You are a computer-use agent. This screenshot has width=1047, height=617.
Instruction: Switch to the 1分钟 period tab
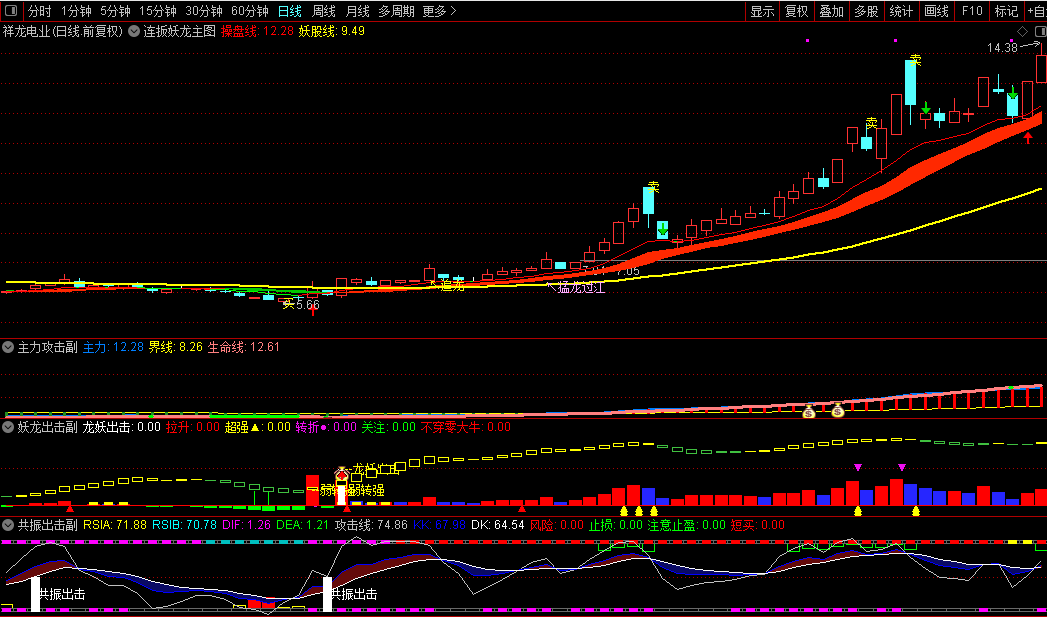pyautogui.click(x=75, y=11)
